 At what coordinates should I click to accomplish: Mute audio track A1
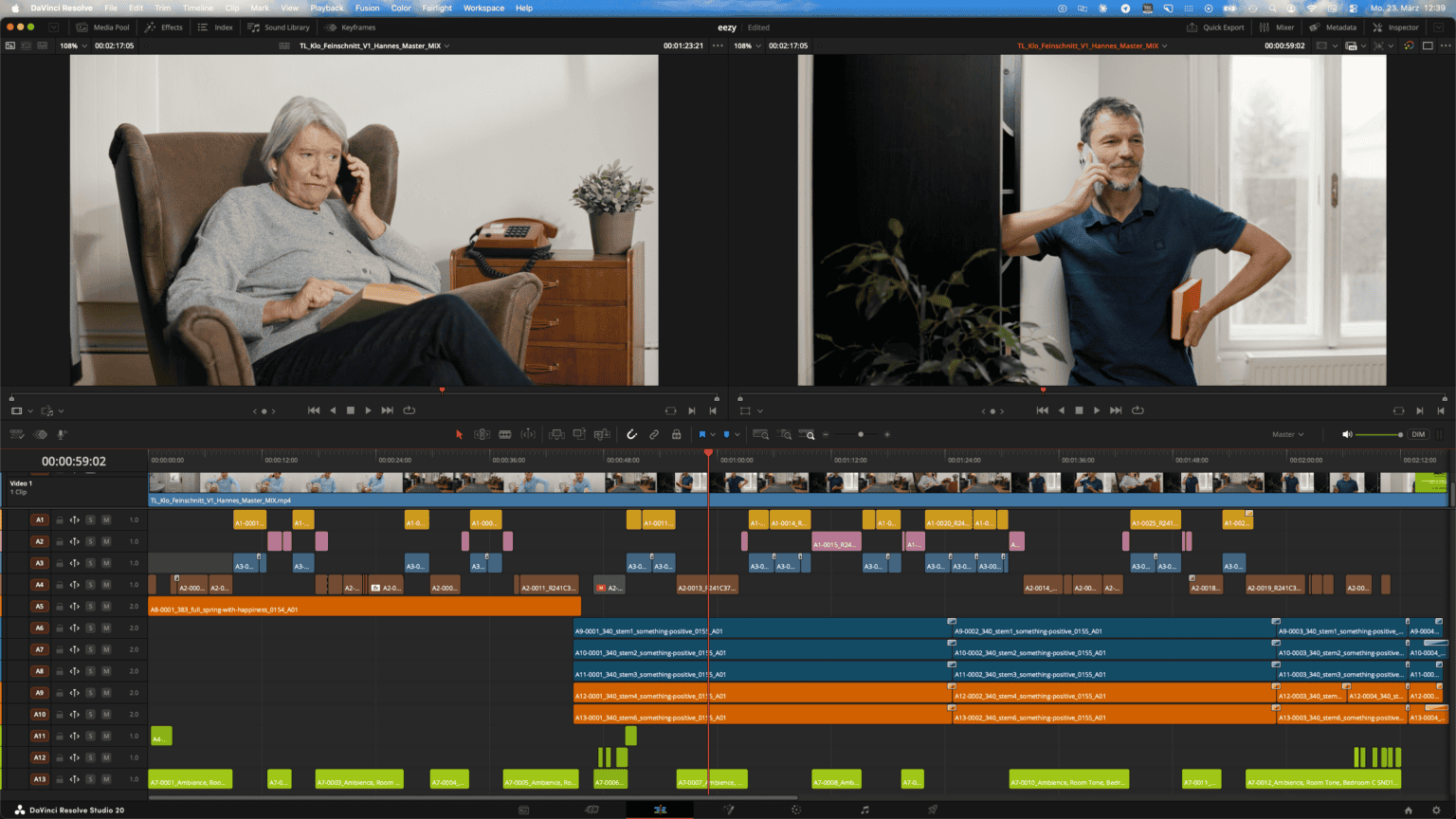[106, 519]
